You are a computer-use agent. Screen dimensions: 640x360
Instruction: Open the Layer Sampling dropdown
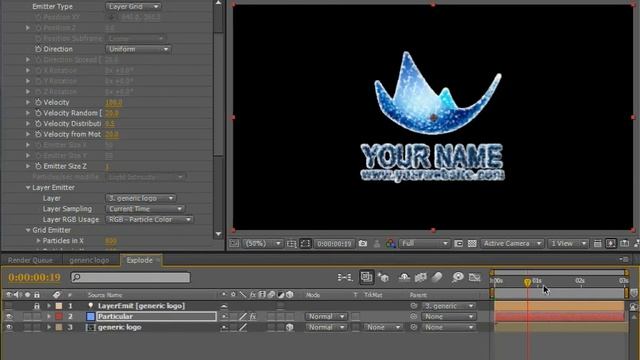tap(145, 209)
